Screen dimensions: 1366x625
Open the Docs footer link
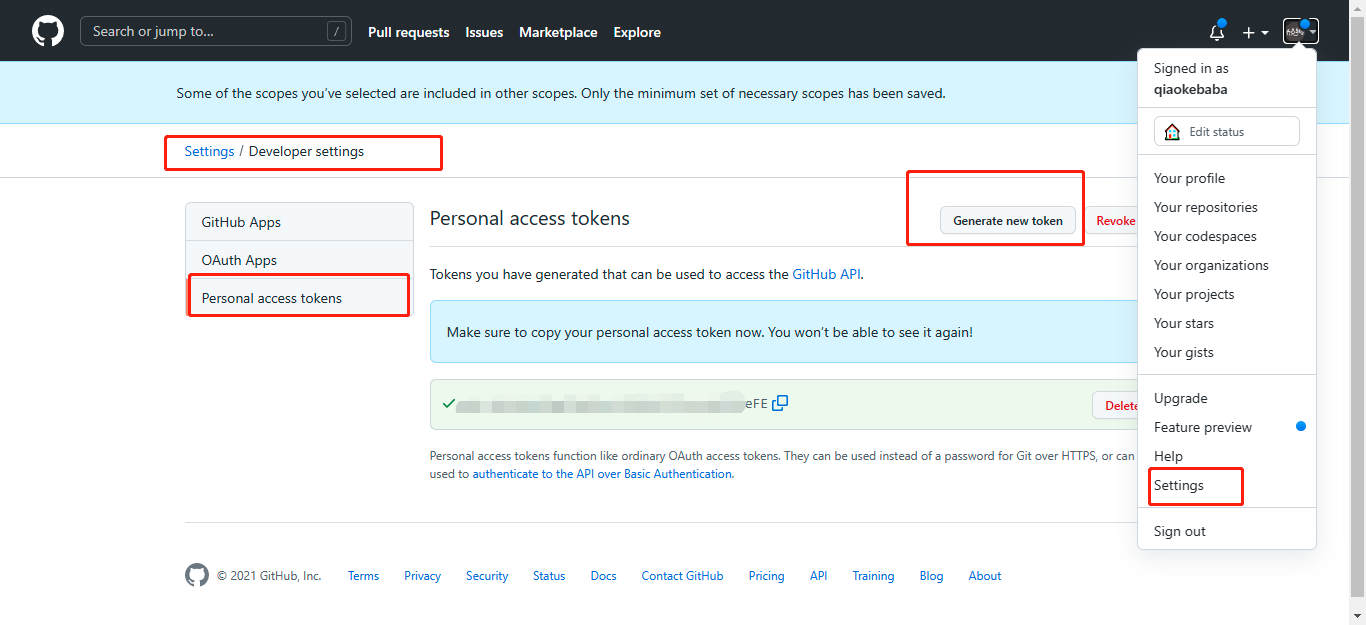point(603,576)
